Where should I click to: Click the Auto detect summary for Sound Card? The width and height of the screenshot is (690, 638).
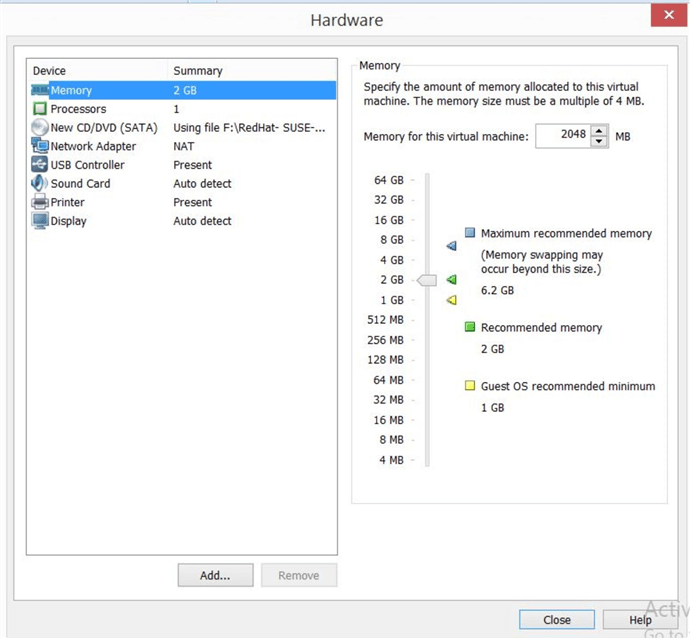(202, 183)
